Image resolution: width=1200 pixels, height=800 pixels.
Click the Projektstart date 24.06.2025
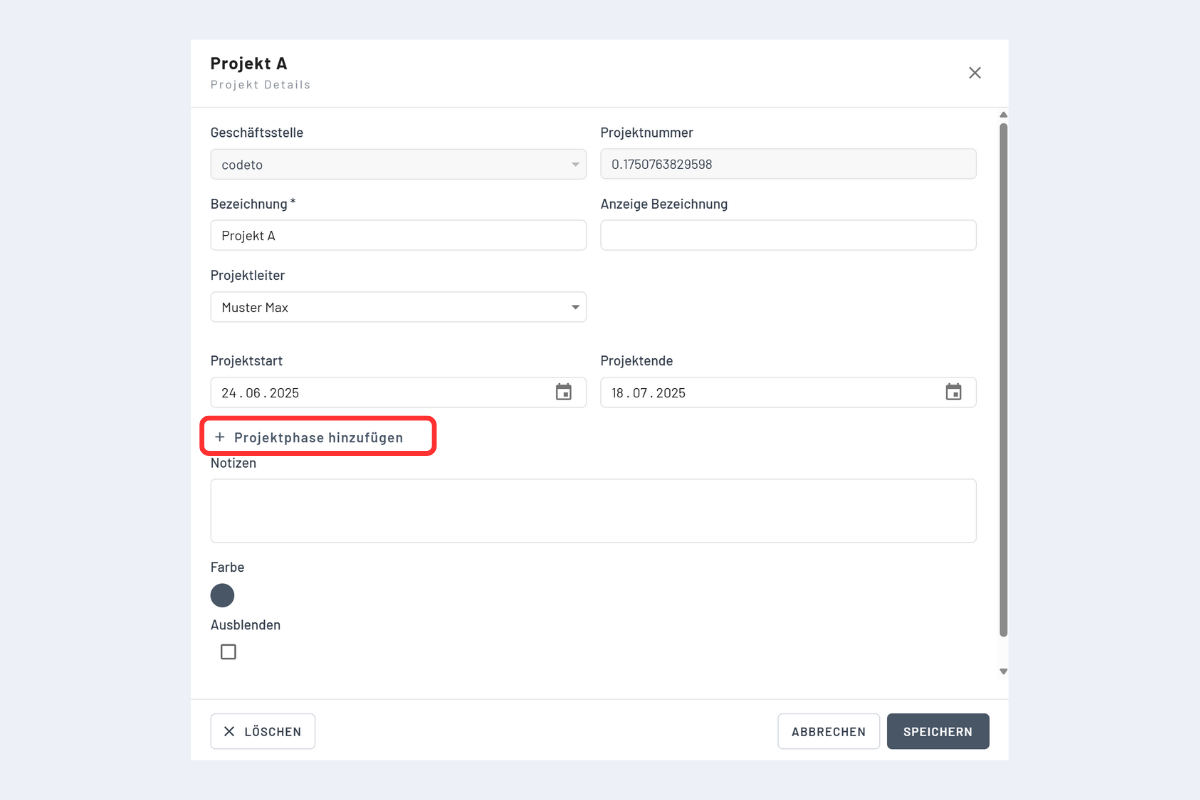point(260,393)
